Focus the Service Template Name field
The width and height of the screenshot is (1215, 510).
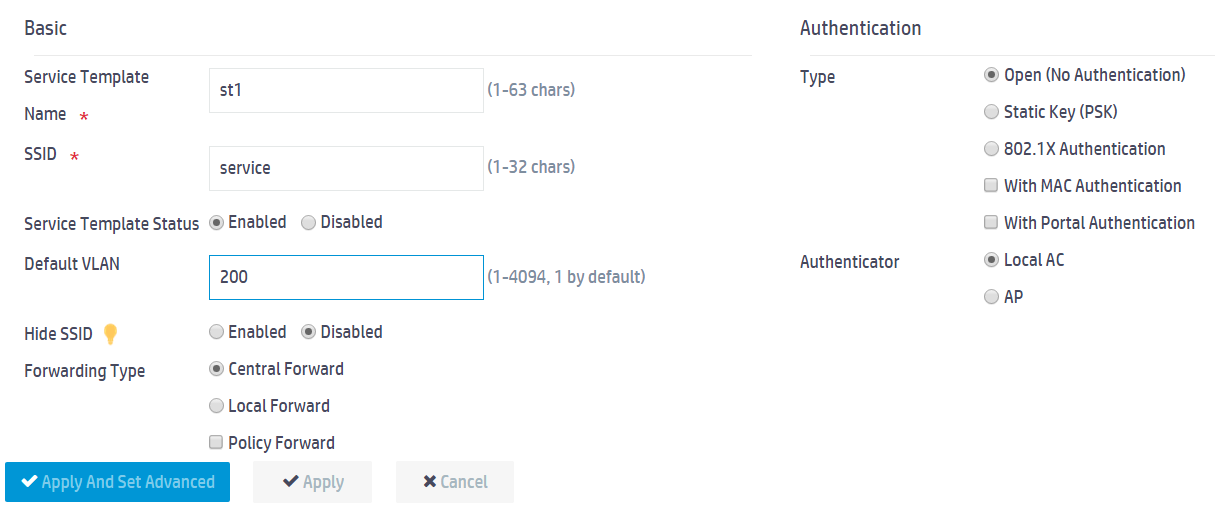coord(346,90)
